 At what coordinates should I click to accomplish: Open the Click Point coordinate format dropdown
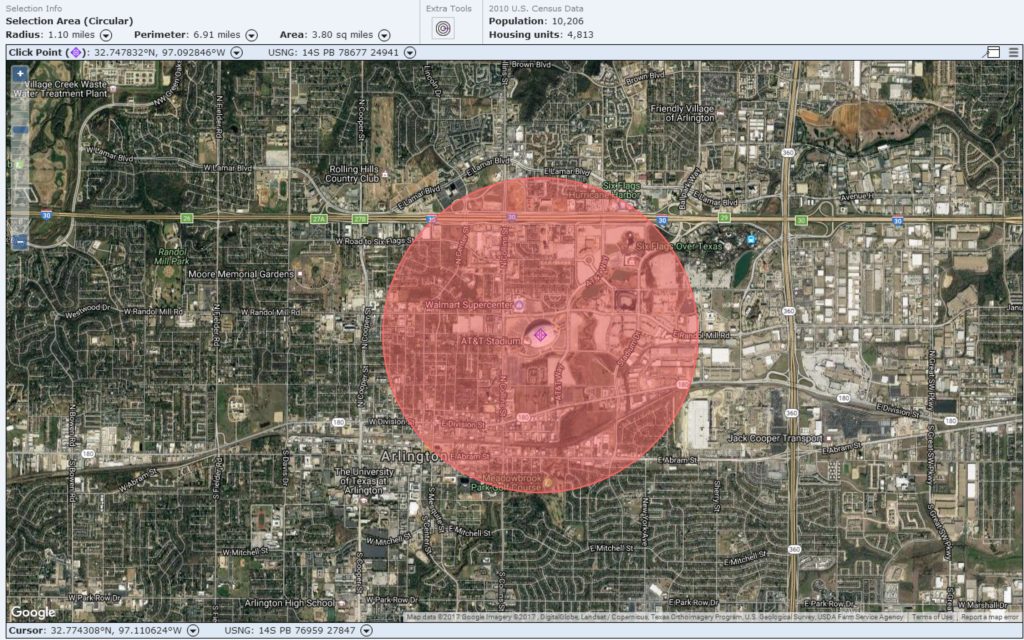point(236,53)
